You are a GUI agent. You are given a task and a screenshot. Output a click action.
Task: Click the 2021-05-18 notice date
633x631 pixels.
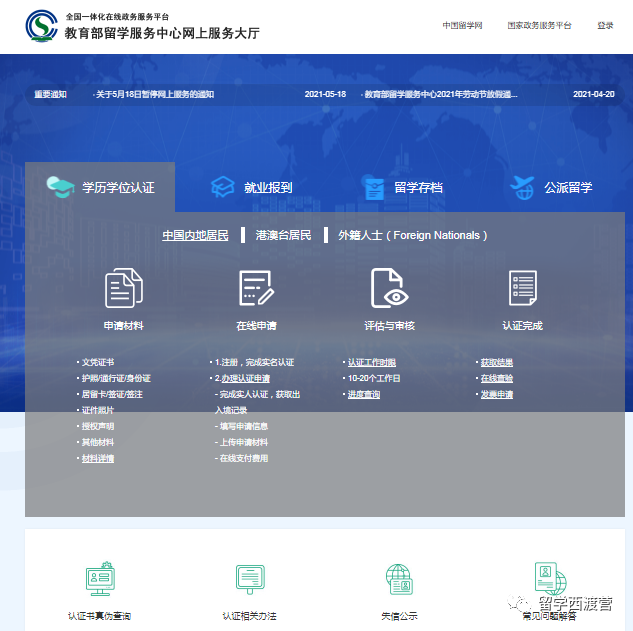325,94
